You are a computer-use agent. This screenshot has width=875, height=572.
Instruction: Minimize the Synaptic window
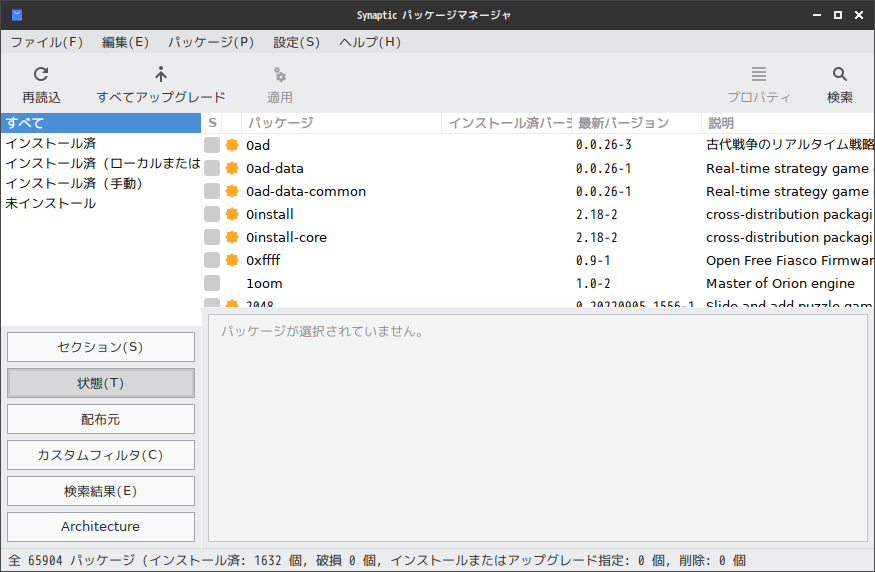tap(817, 15)
